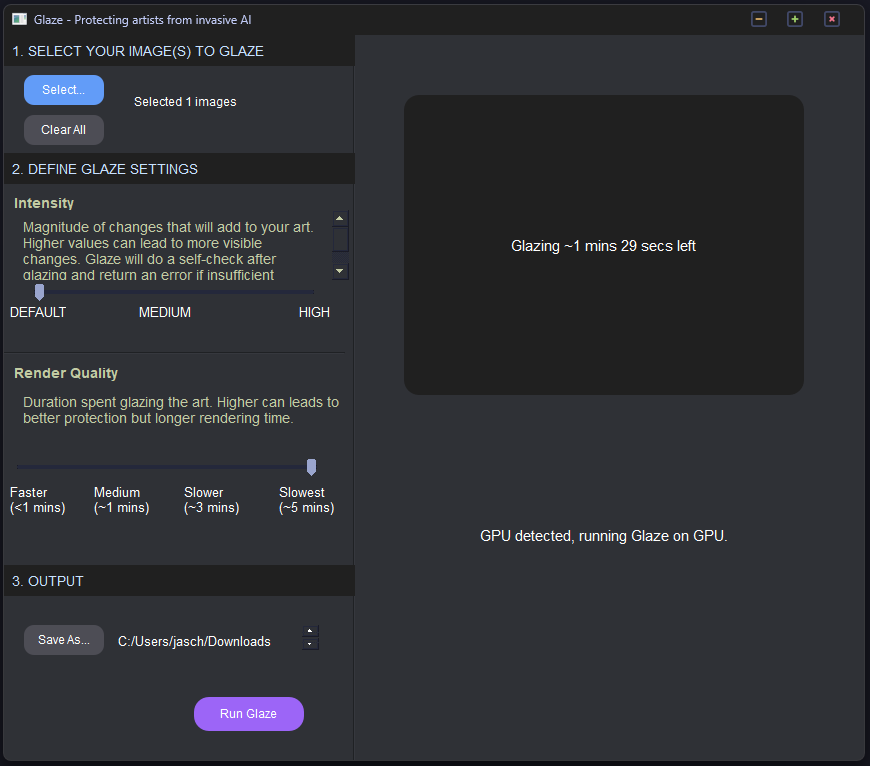
Task: Click the Glaze app icon in title bar
Action: coord(19,19)
